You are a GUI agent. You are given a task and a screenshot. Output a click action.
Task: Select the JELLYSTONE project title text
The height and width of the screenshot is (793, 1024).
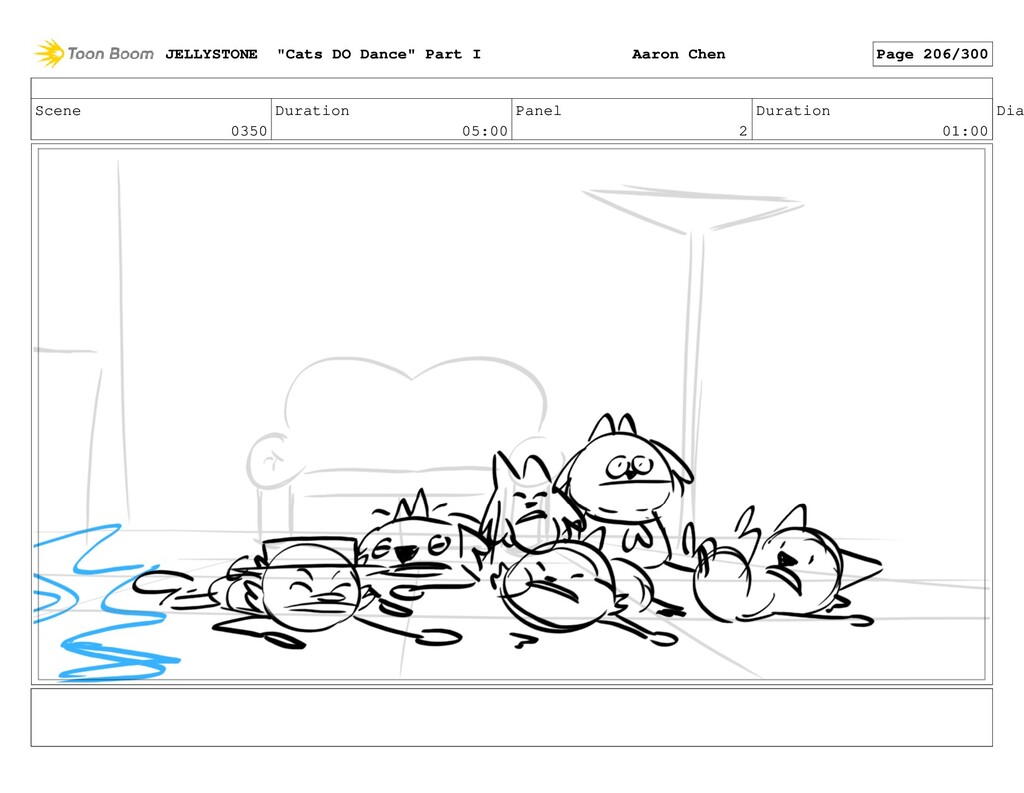(x=211, y=54)
